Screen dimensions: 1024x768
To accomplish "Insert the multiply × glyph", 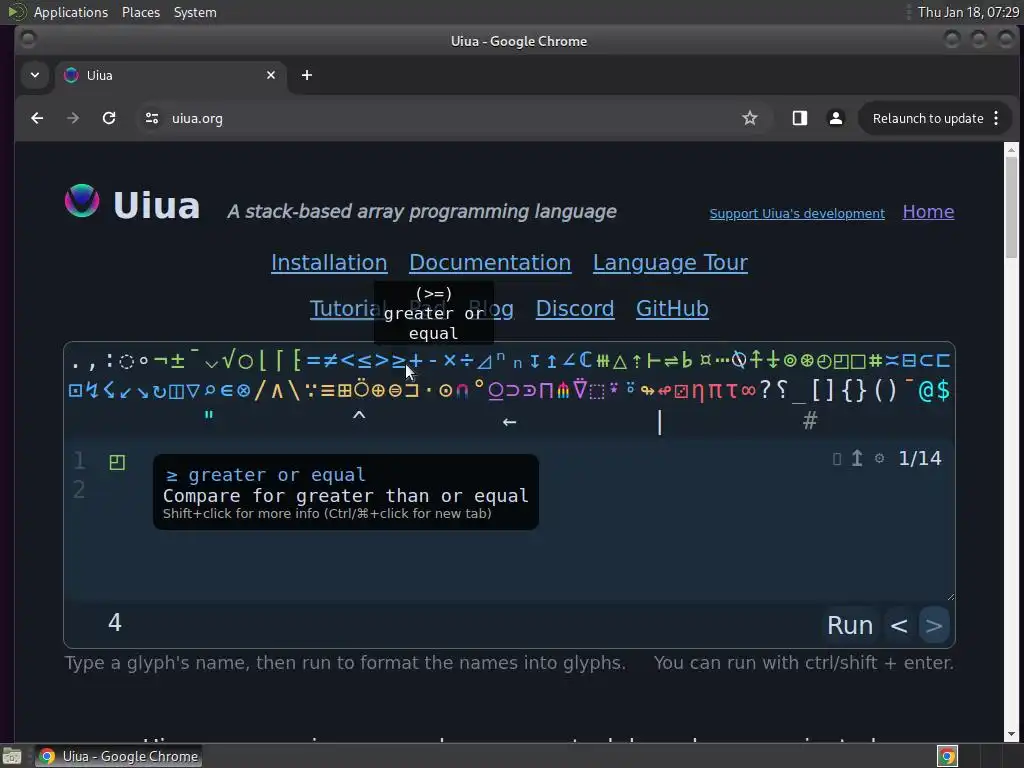I will pos(450,360).
